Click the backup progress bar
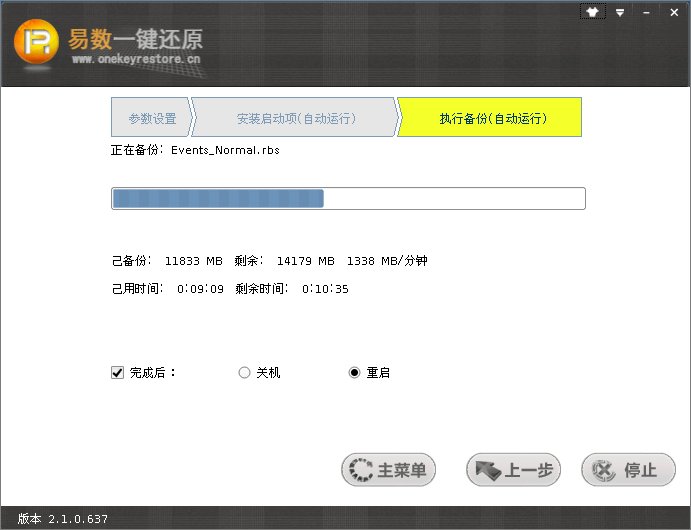Viewport: 691px width, 530px height. [x=348, y=198]
